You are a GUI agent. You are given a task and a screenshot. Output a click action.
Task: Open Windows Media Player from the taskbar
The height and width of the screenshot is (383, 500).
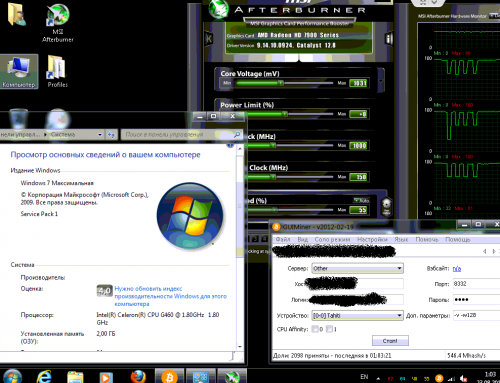(106, 377)
